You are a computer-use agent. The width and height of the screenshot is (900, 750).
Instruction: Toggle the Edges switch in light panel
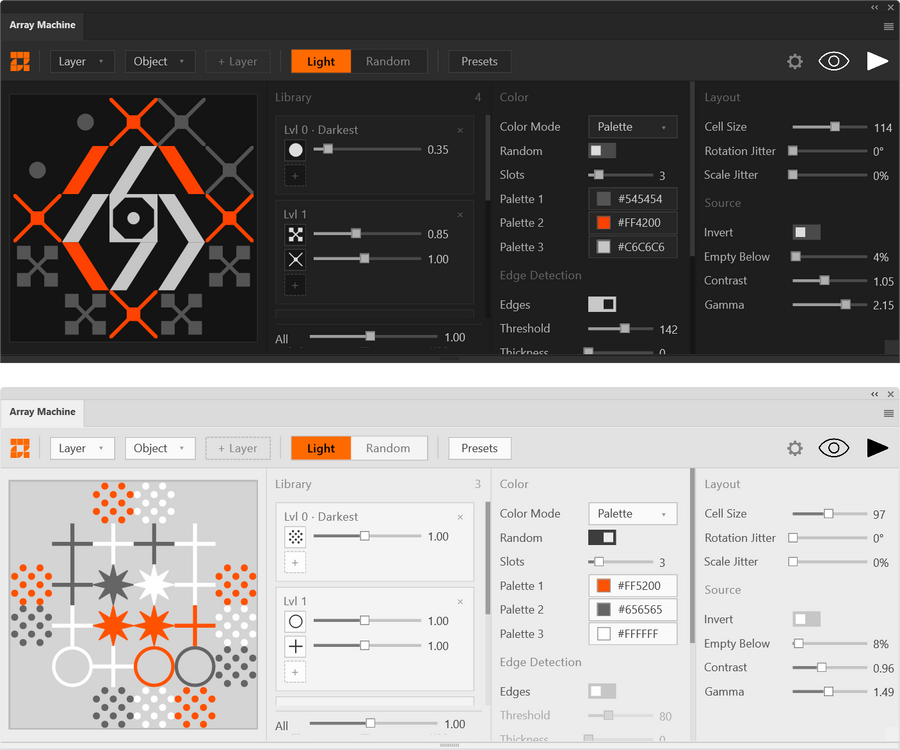602,691
